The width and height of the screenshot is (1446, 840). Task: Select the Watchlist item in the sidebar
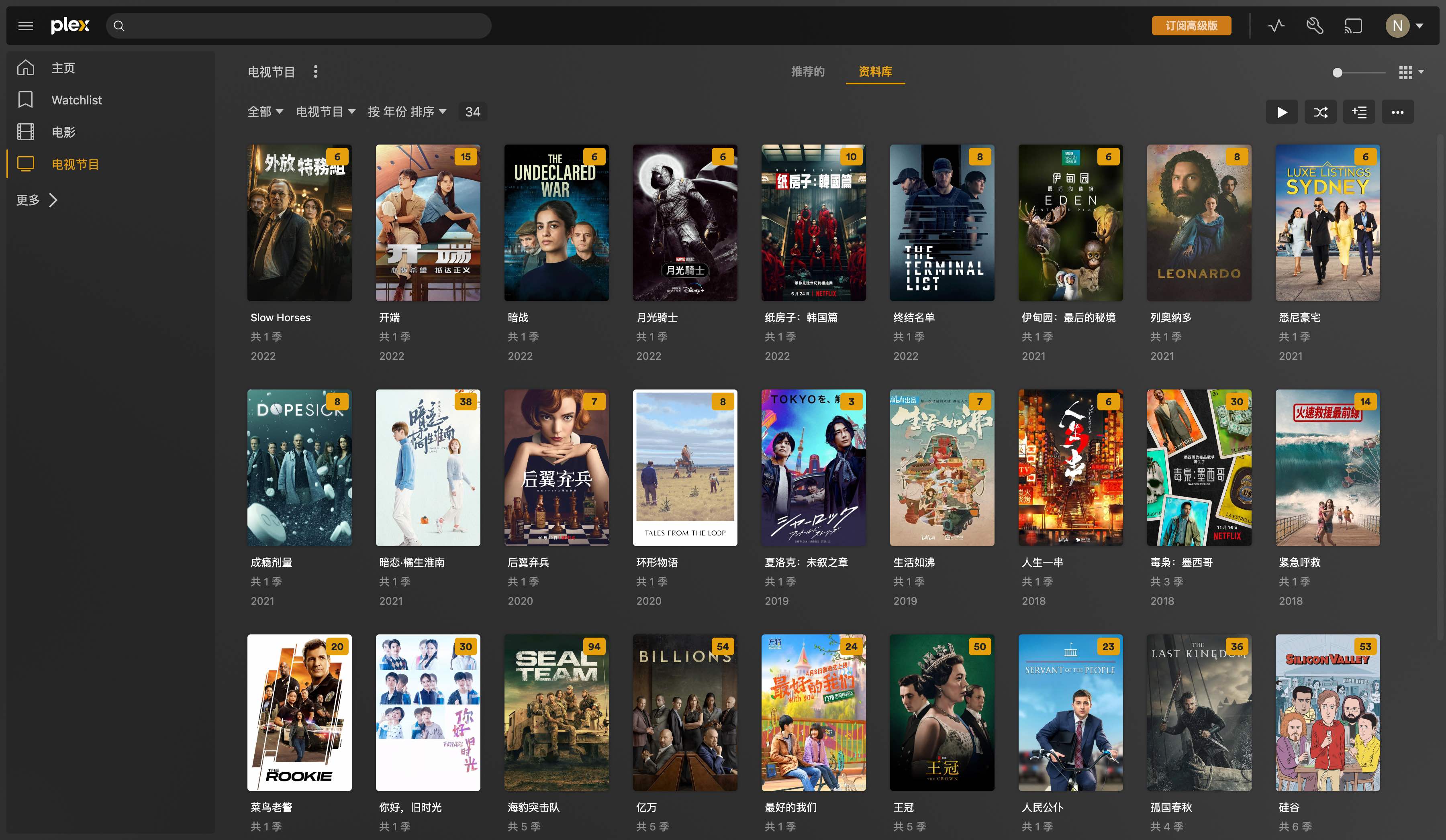coord(76,99)
